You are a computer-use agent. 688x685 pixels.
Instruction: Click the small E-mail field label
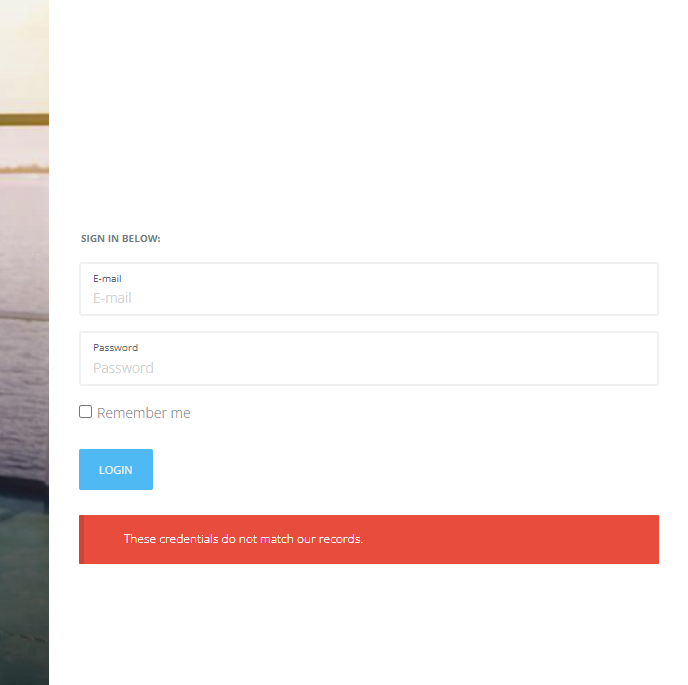click(107, 279)
